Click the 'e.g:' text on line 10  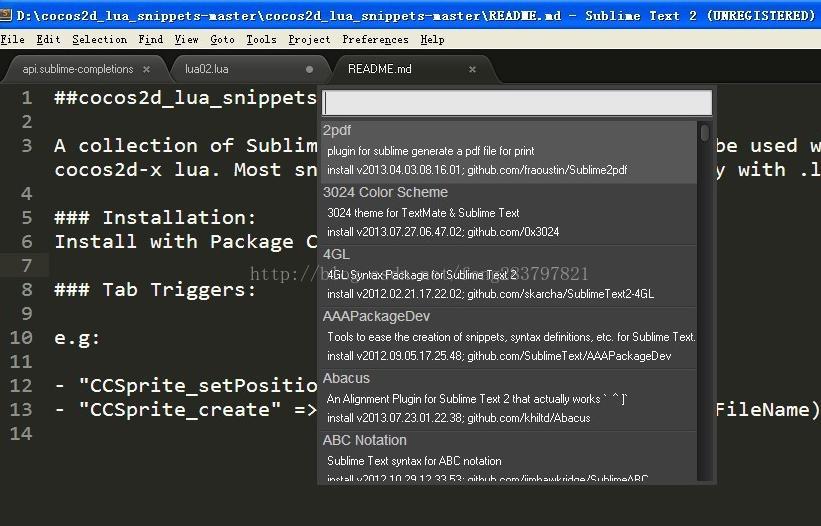[77, 338]
